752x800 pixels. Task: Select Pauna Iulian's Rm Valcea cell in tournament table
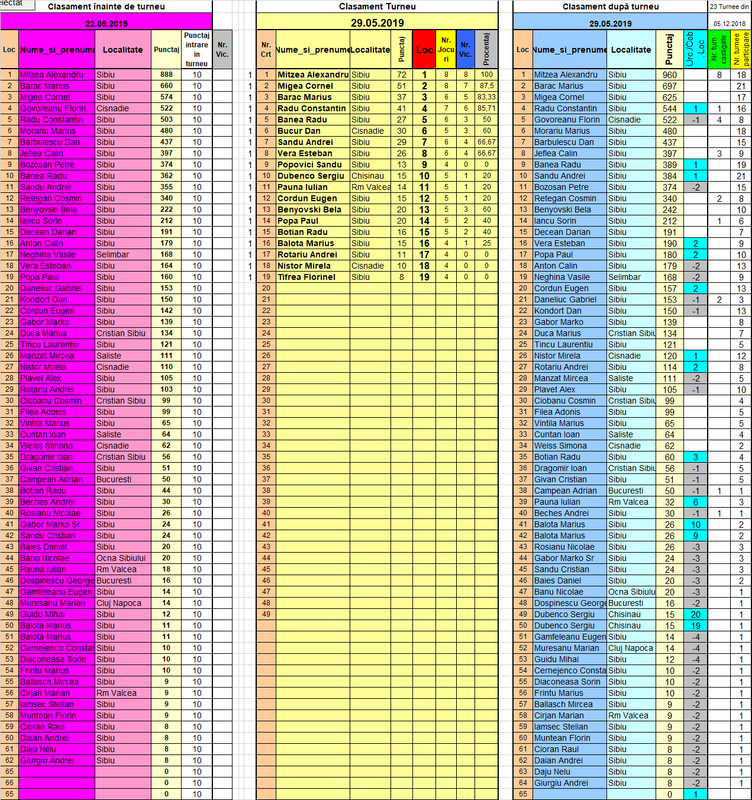tap(370, 187)
